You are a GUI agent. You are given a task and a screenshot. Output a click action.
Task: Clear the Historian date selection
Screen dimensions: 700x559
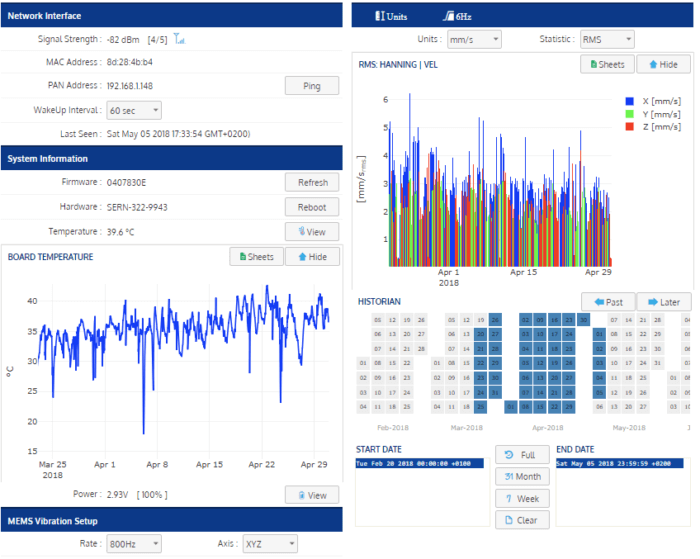pos(521,521)
